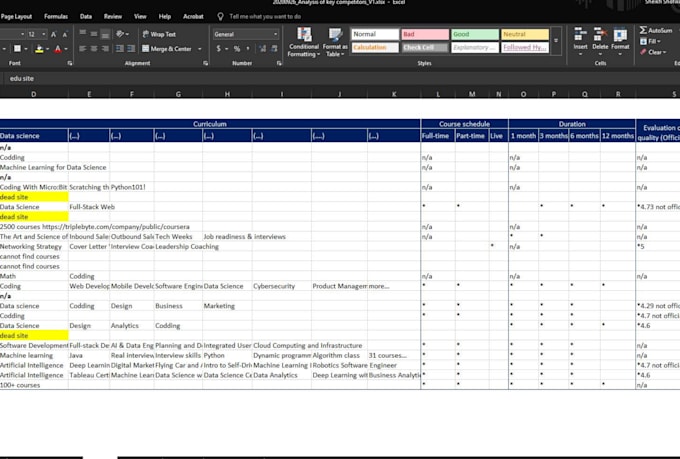Viewport: 680px width, 459px height.
Task: Open borders dropdown arrow
Action: (26, 49)
